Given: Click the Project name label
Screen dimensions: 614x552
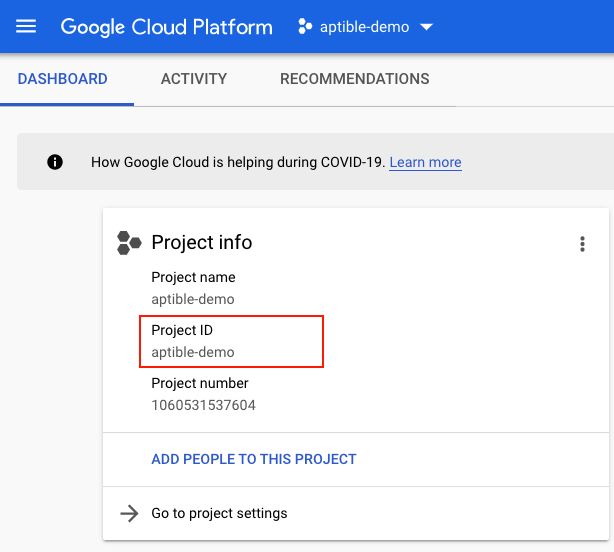Looking at the screenshot, I should coord(193,277).
